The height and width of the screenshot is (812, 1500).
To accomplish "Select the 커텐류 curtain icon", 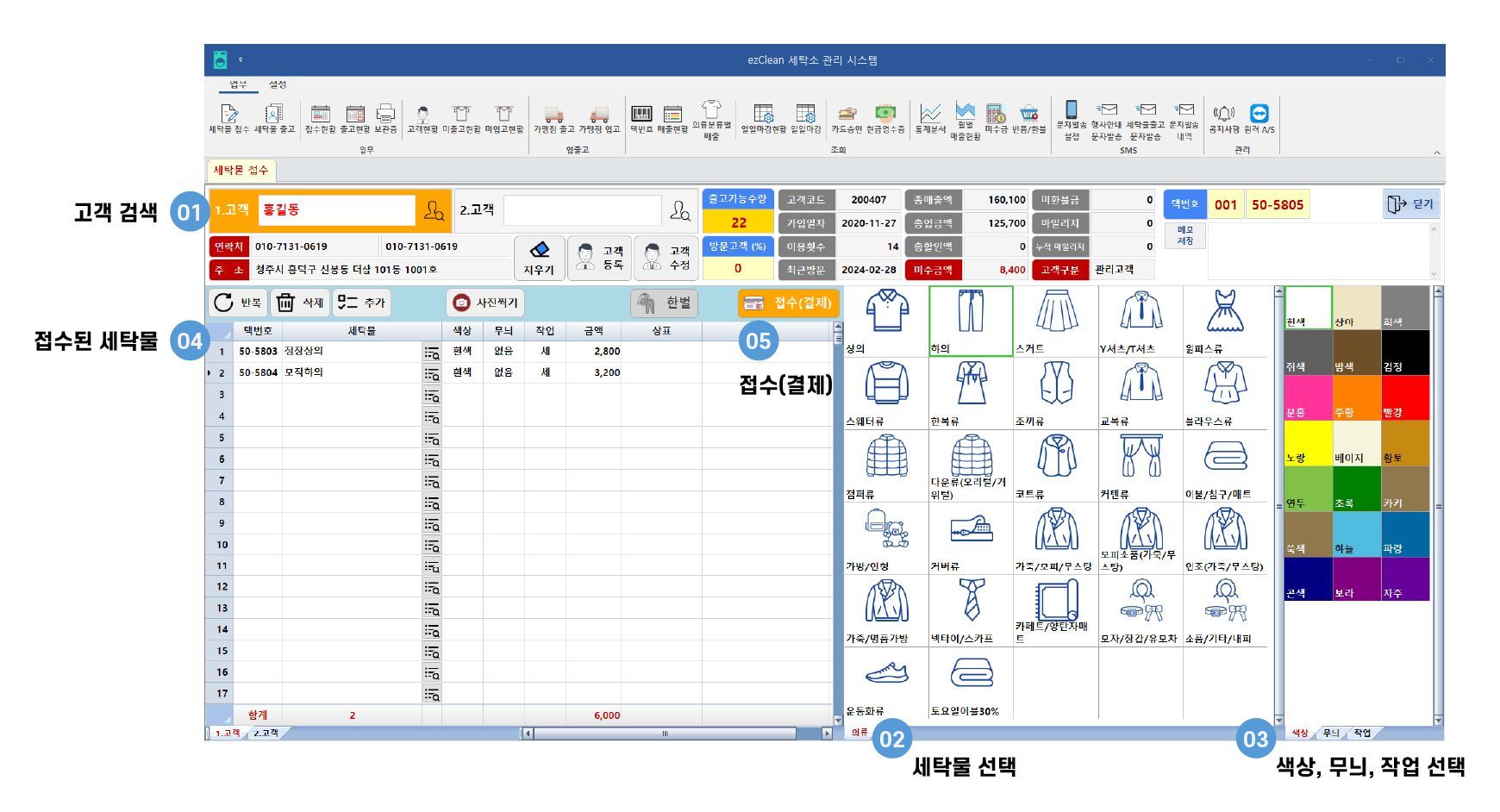I will click(x=1141, y=466).
